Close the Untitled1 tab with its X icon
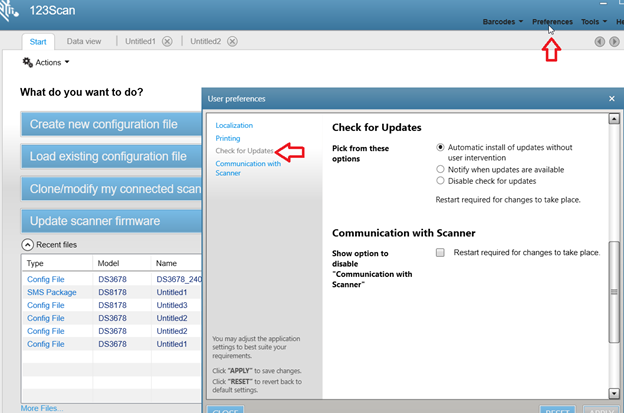 (167, 41)
